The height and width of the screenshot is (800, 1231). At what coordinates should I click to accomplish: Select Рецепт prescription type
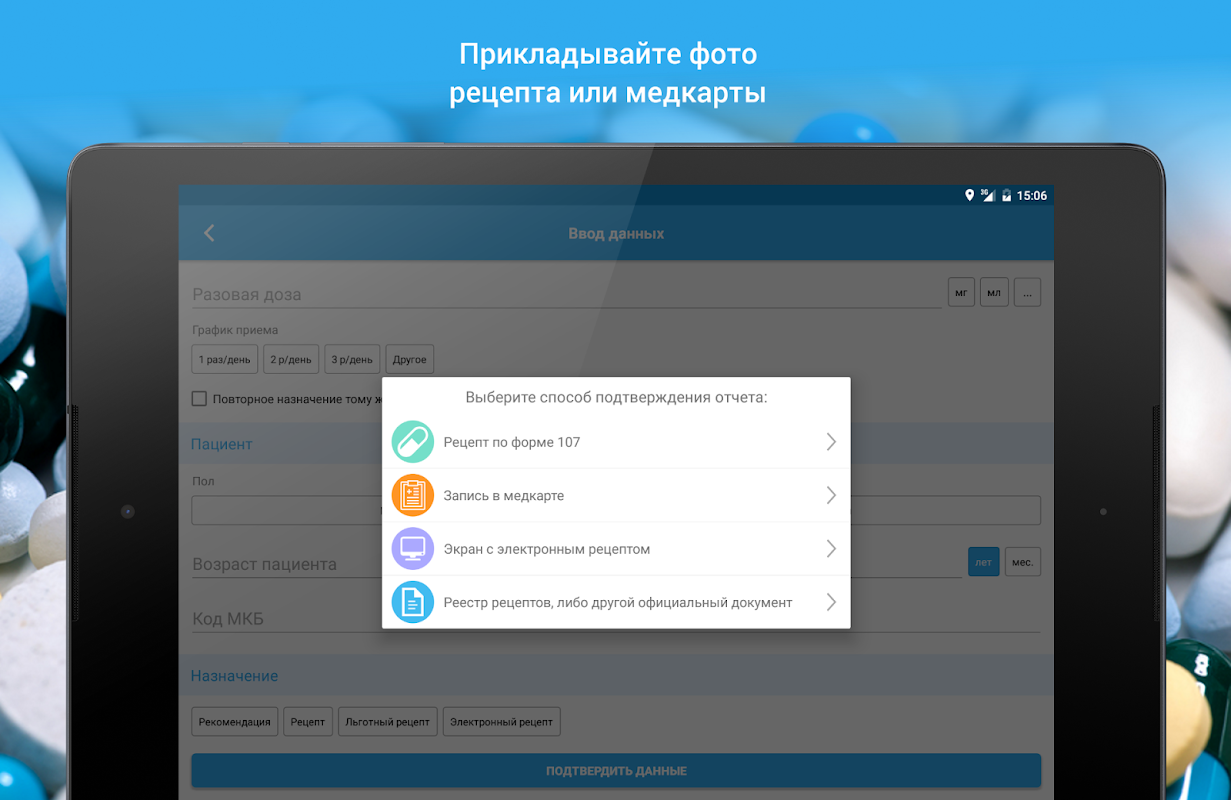point(308,721)
